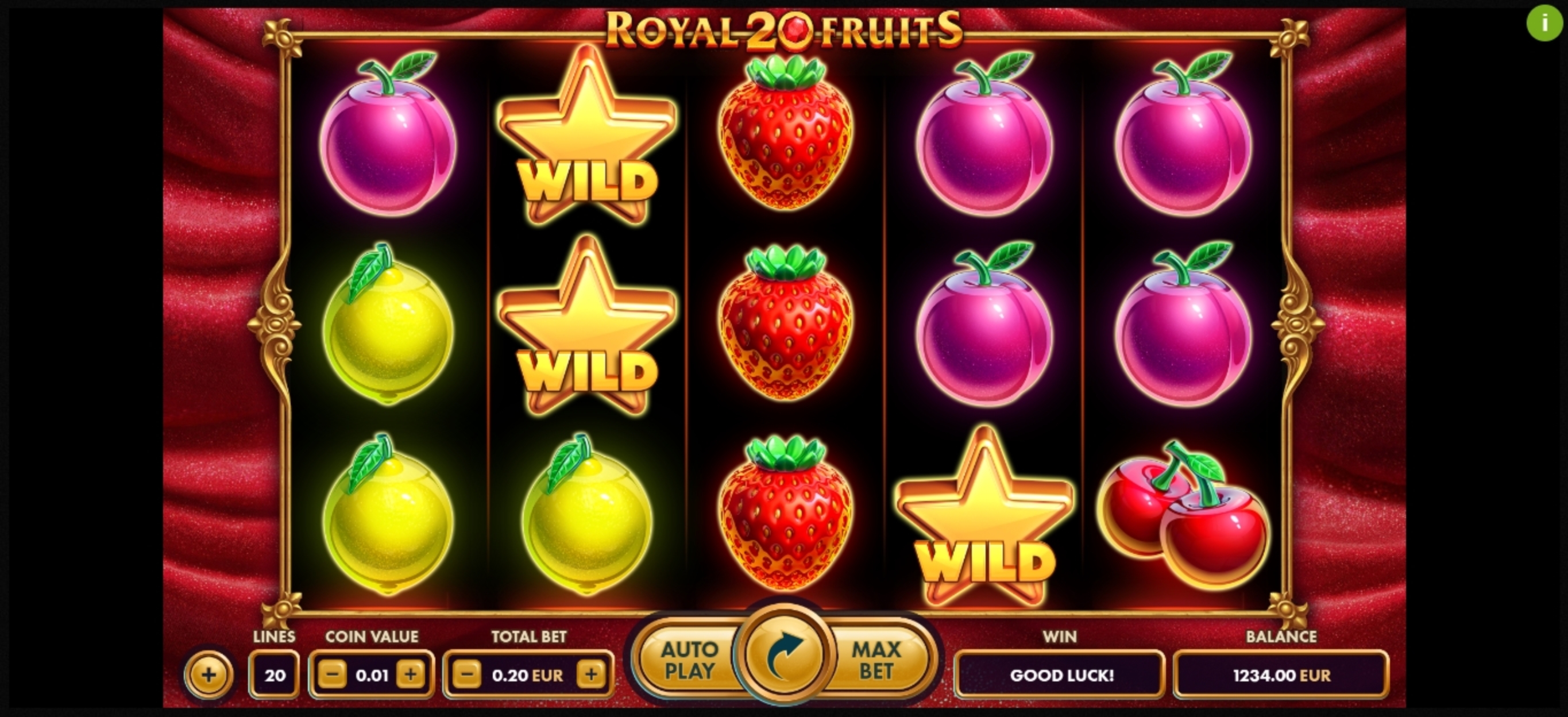Start Auto Play
This screenshot has height=717, width=1568.
click(689, 660)
